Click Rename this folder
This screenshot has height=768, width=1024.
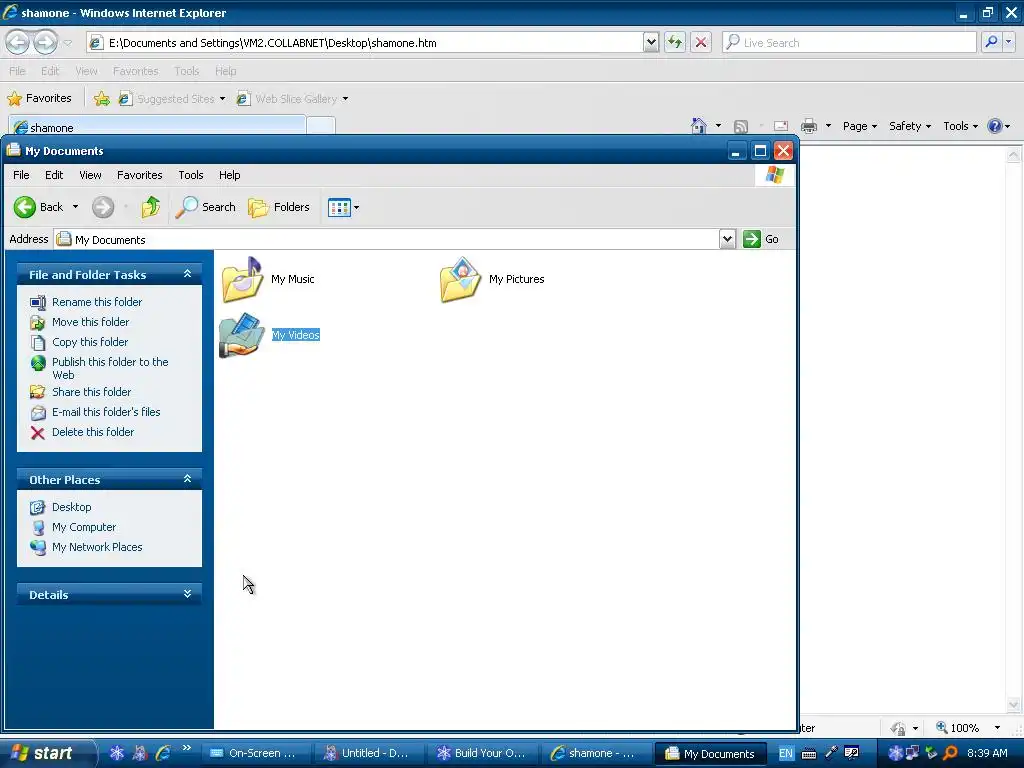pos(97,302)
